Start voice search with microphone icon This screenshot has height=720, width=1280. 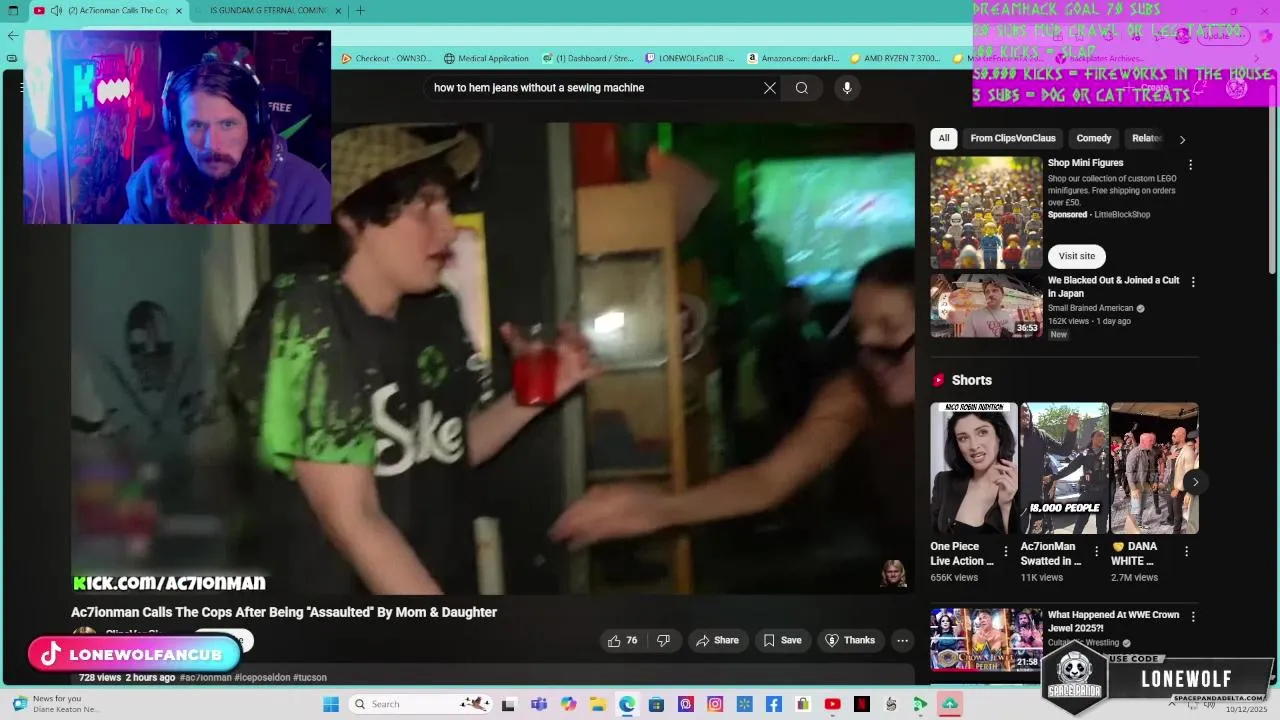pyautogui.click(x=847, y=88)
